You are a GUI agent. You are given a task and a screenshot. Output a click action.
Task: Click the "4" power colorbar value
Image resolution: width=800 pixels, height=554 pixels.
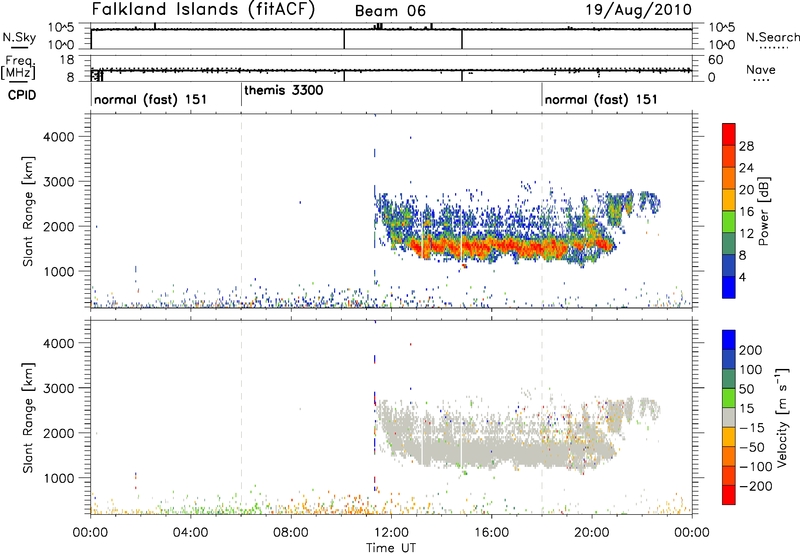743,277
